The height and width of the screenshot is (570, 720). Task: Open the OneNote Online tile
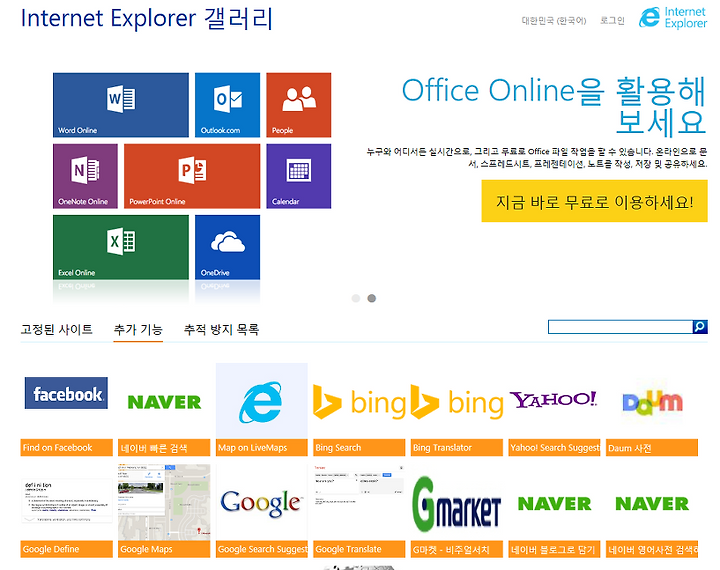click(x=85, y=176)
